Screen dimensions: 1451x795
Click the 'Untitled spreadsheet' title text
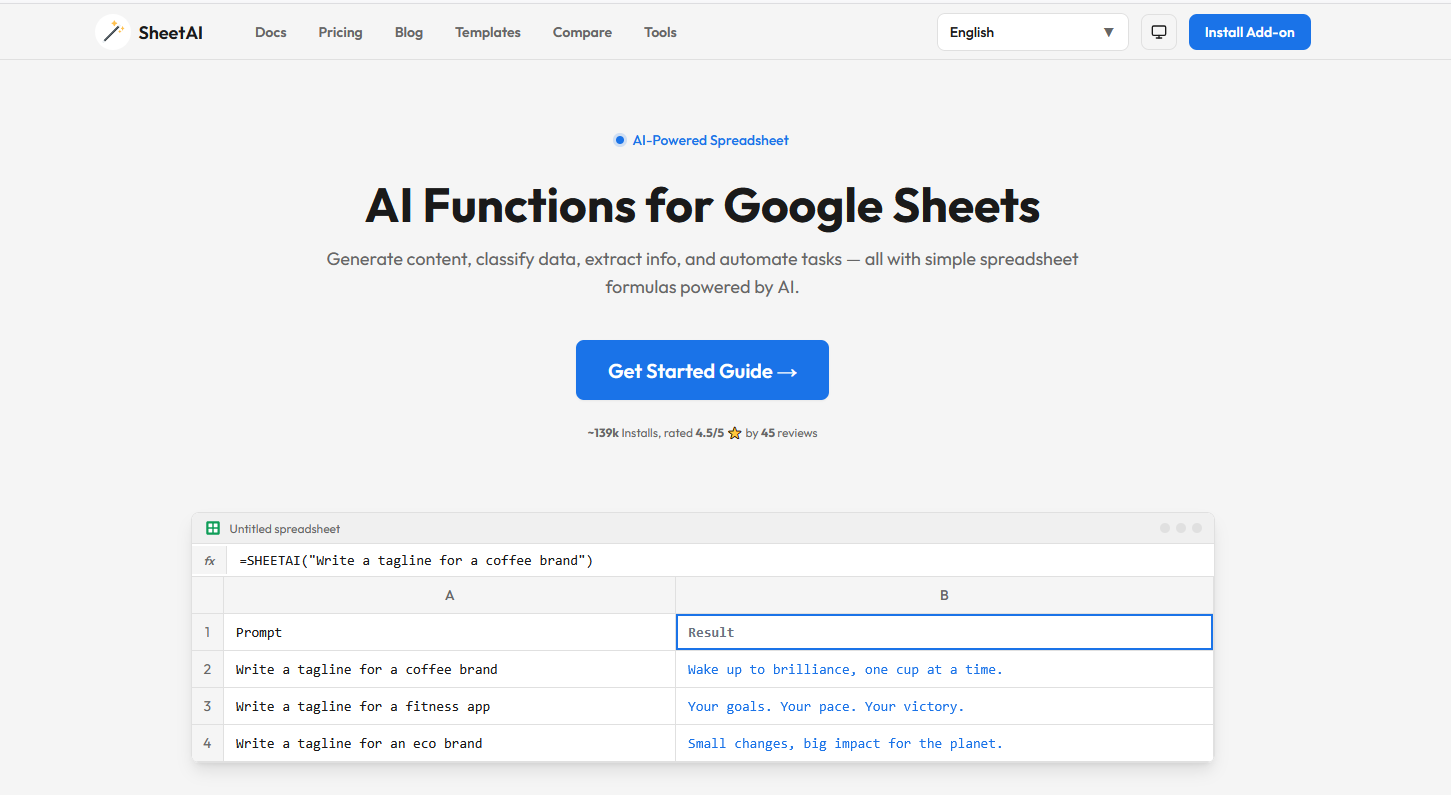click(x=285, y=529)
